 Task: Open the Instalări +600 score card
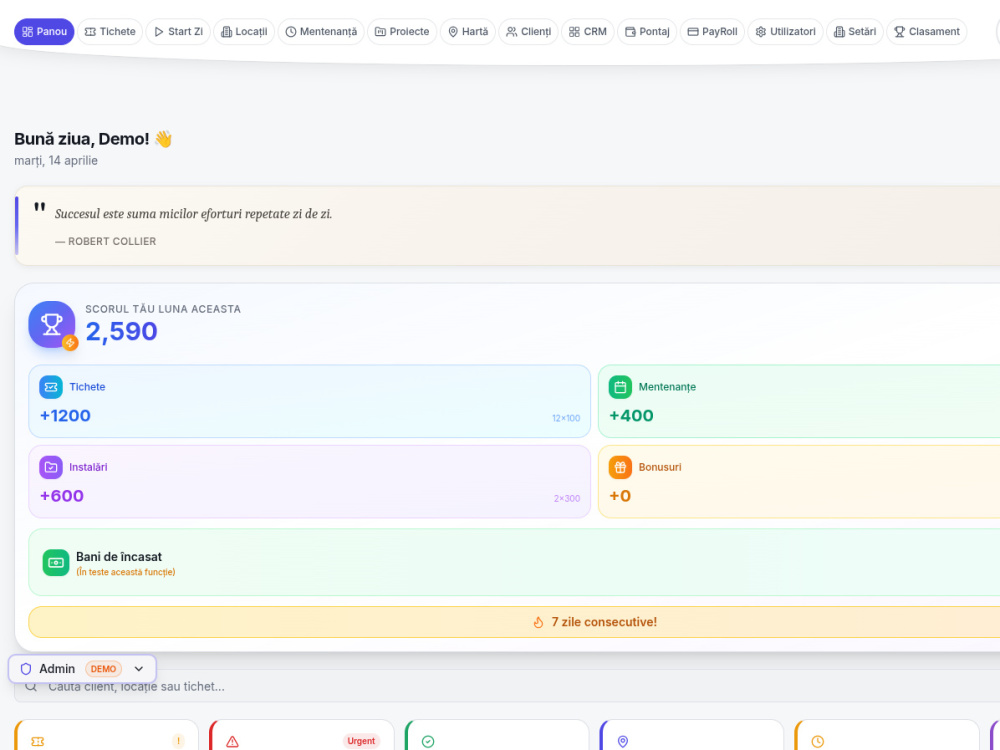click(309, 482)
